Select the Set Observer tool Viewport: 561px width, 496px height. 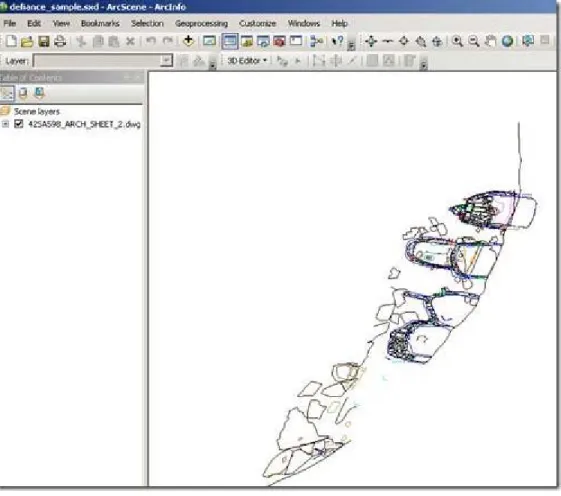pyautogui.click(x=437, y=42)
